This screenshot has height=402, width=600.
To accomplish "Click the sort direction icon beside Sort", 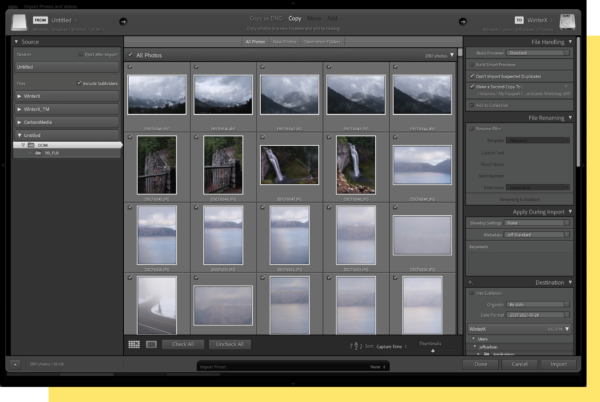I will (356, 346).
